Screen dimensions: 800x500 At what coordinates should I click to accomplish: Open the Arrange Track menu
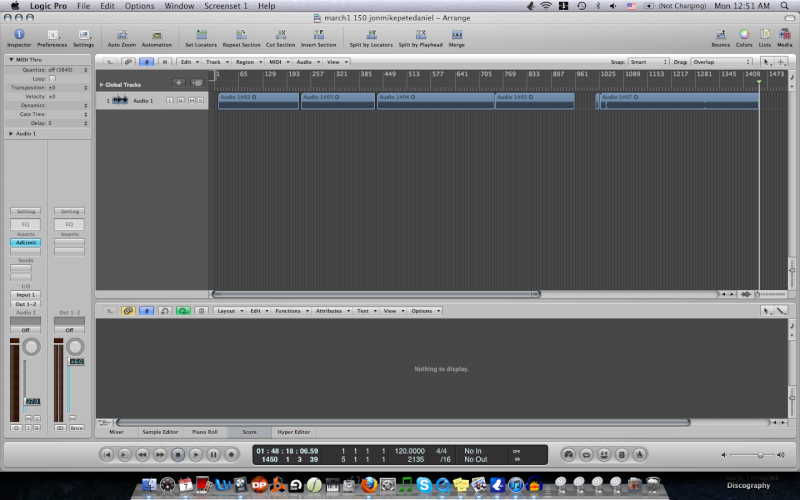pyautogui.click(x=216, y=62)
